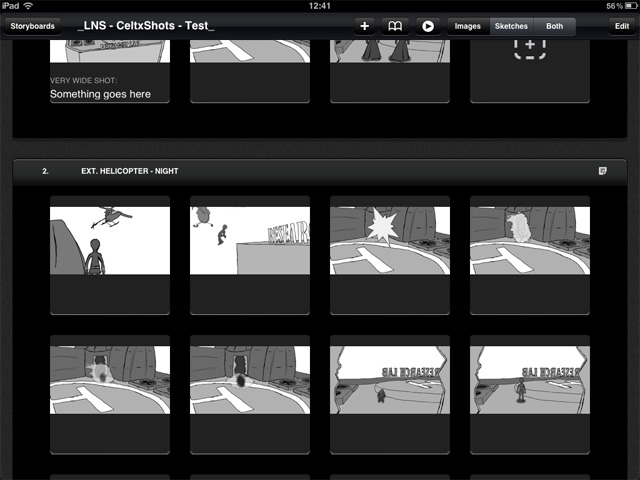Viewport: 640px width, 480px height.
Task: Switch to Both view
Action: click(x=554, y=26)
